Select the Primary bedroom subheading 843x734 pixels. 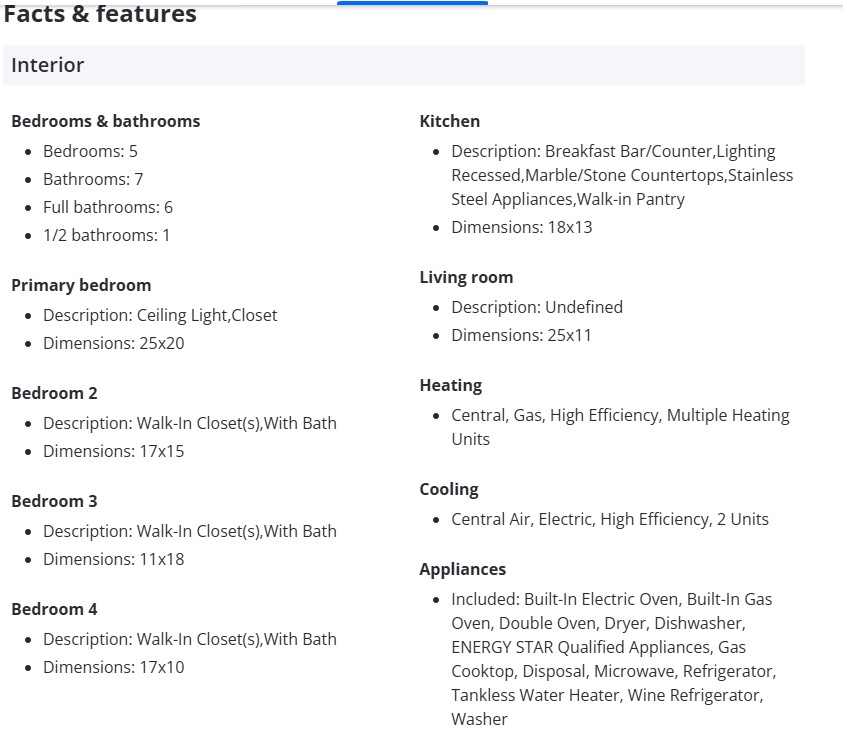click(81, 285)
